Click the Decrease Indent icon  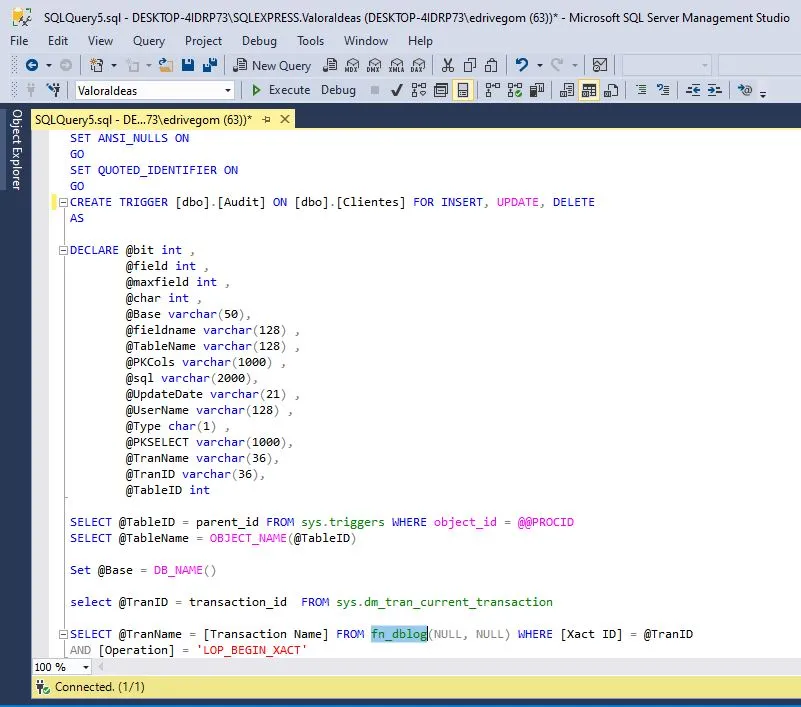pyautogui.click(x=693, y=90)
